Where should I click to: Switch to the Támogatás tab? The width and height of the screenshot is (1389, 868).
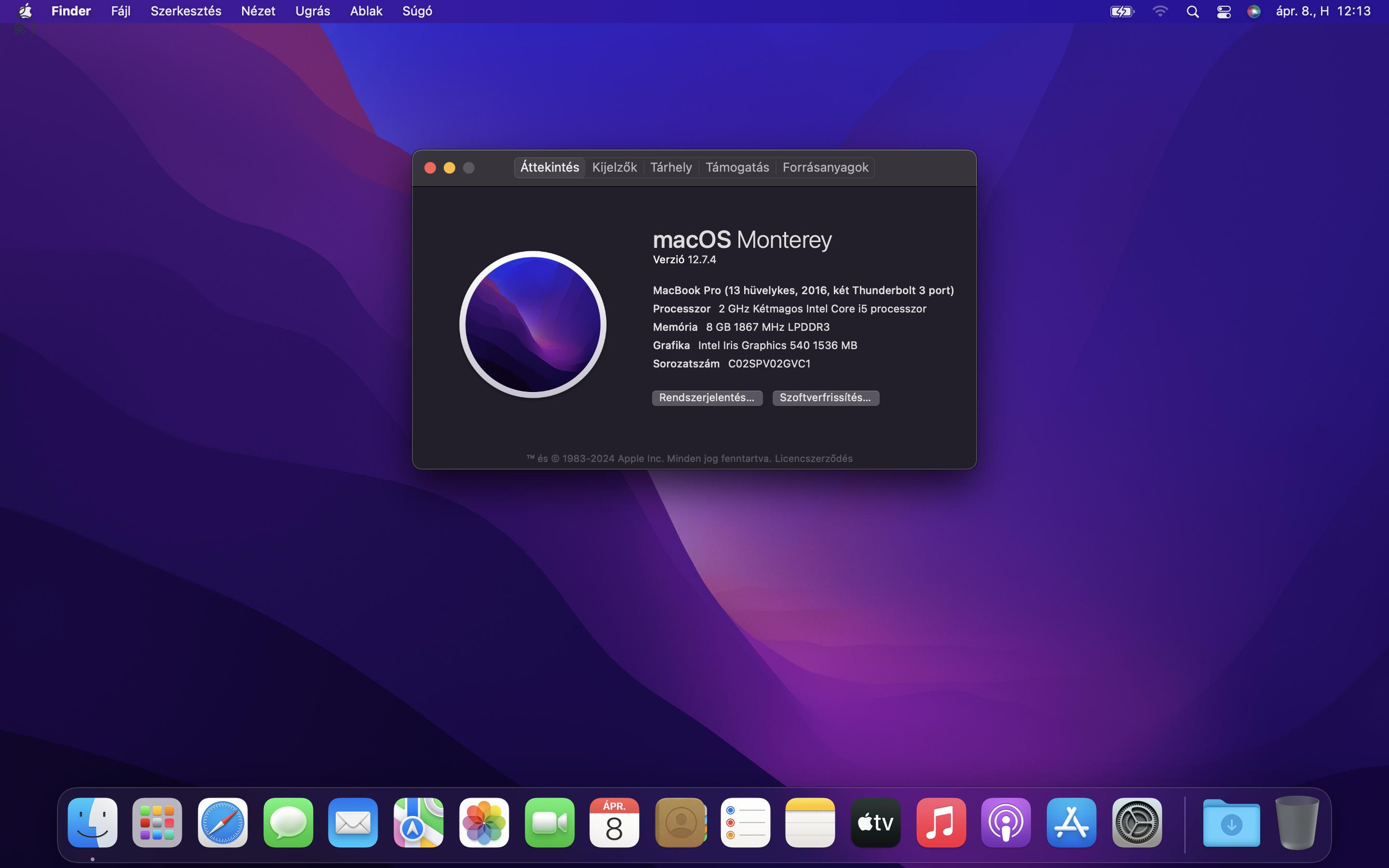pos(737,167)
